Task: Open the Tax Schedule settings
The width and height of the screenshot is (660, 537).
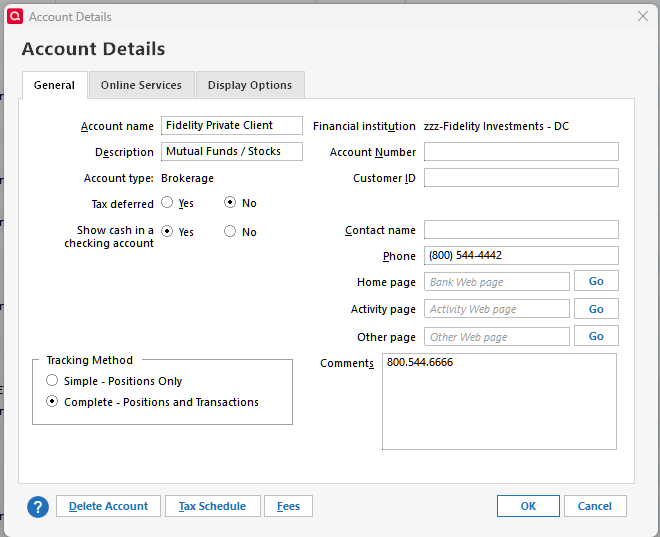Action: point(212,506)
